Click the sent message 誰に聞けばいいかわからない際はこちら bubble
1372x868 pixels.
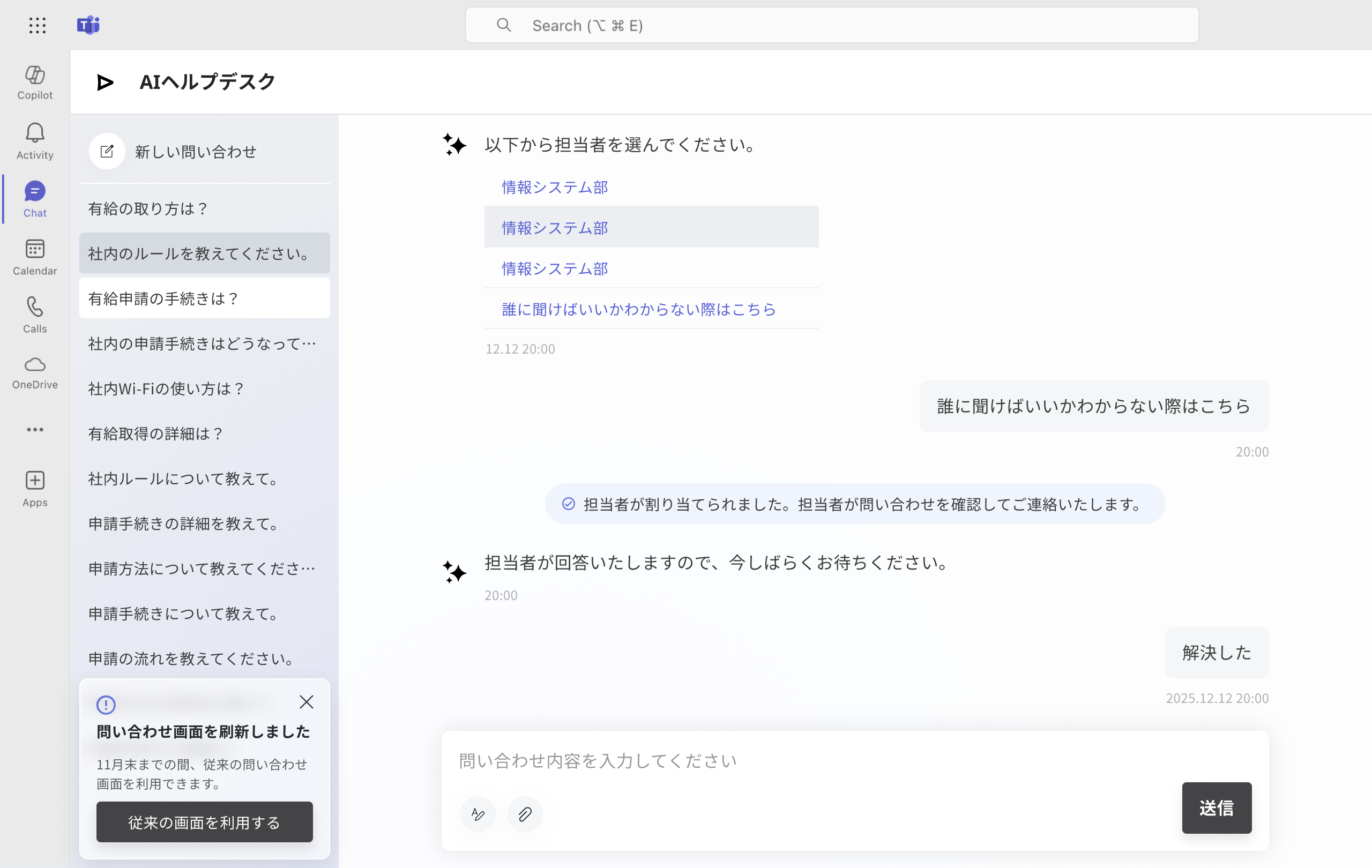pyautogui.click(x=1094, y=406)
